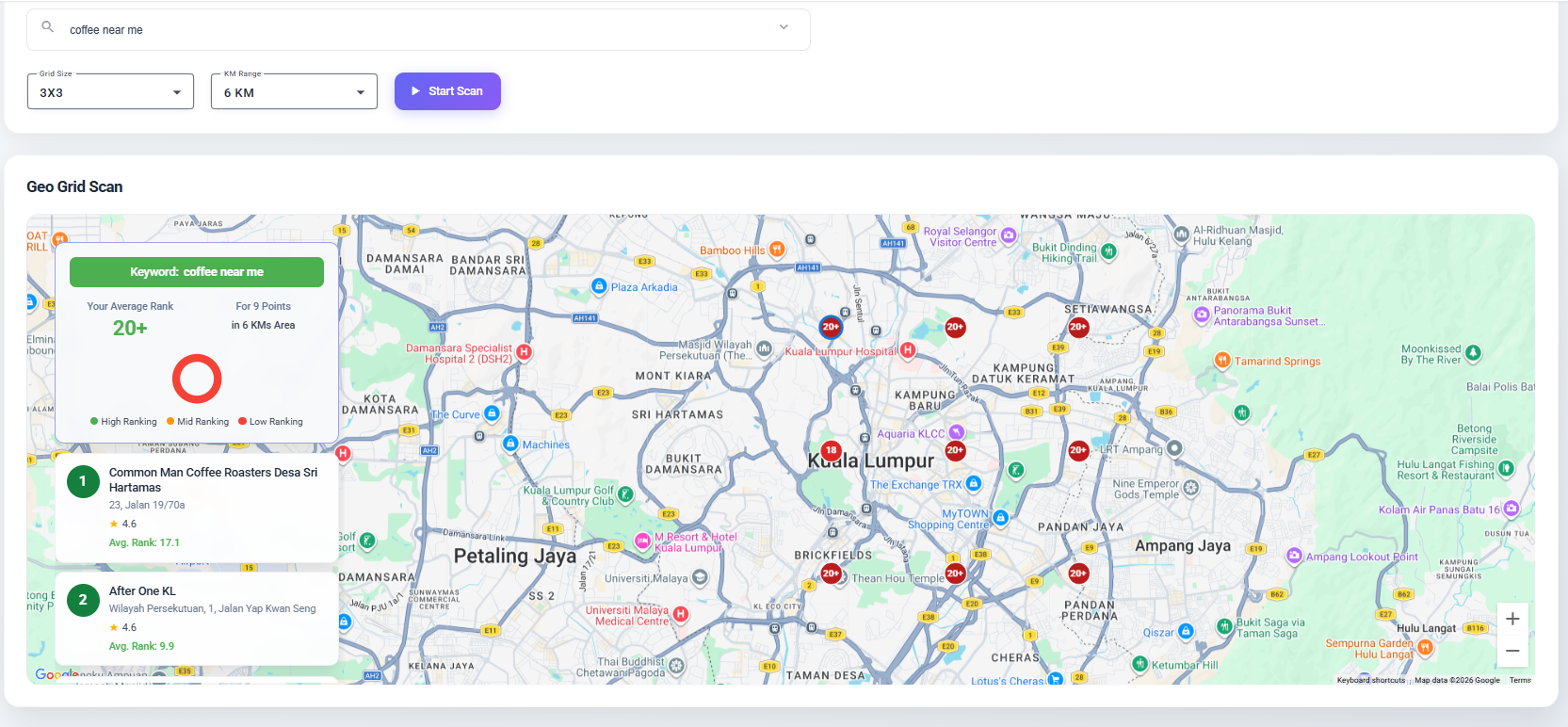Image resolution: width=1568 pixels, height=727 pixels.
Task: Open Hulu Langat Fishing Resort pin
Action: 1507,468
